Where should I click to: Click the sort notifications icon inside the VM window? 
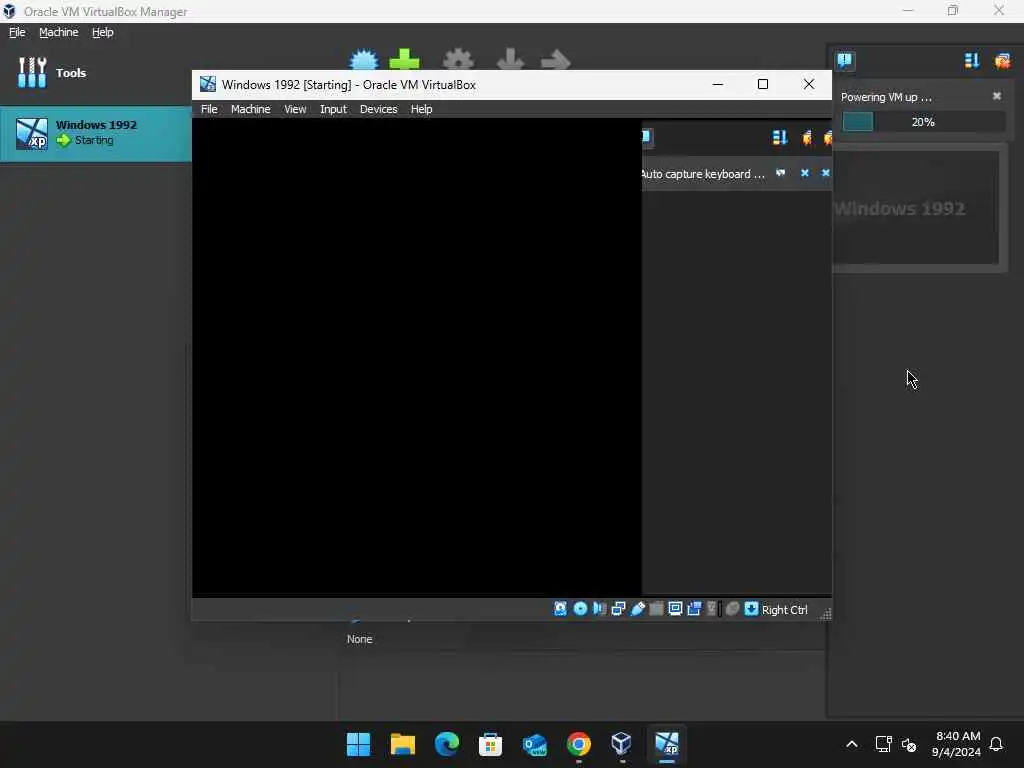tap(780, 137)
